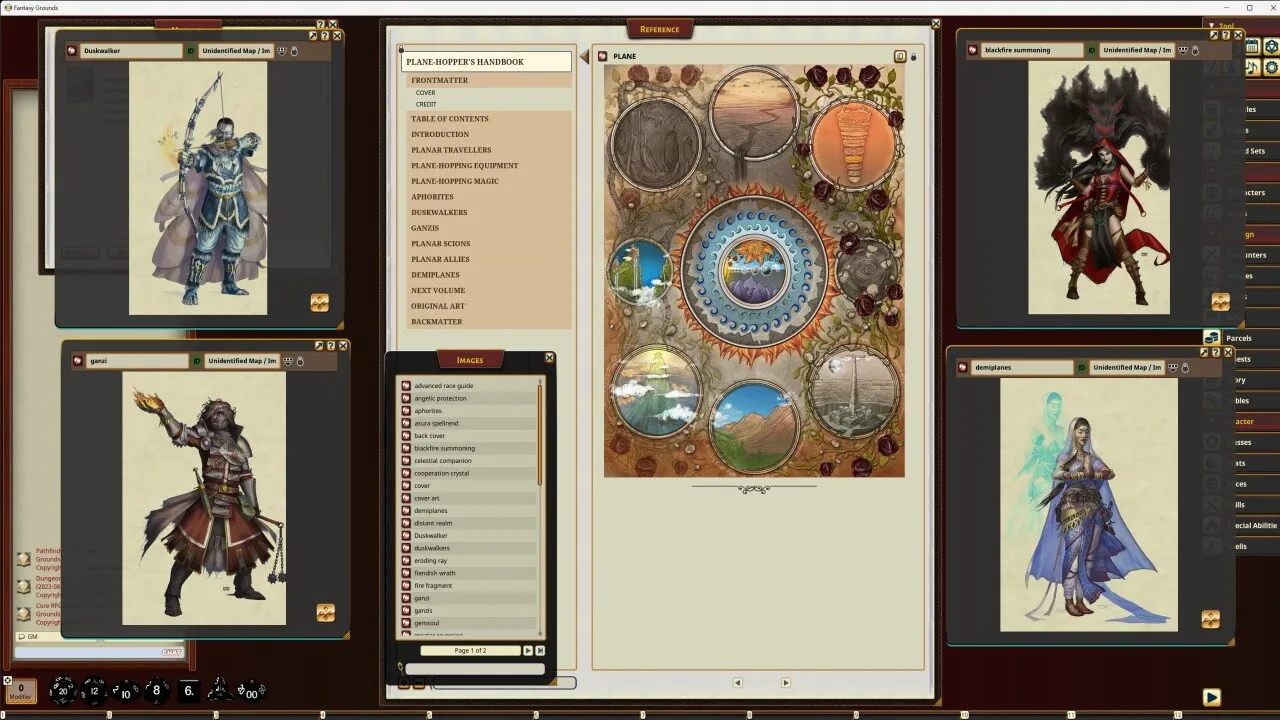Collapse the reference index sidebar arrow
1280x720 pixels.
click(585, 57)
